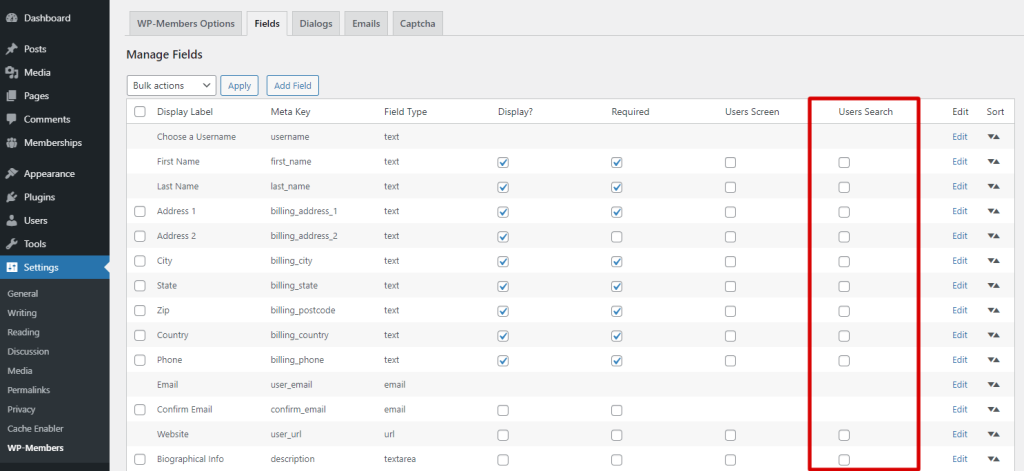Click sort arrows for the City row
The image size is (1024, 471).
tap(994, 261)
